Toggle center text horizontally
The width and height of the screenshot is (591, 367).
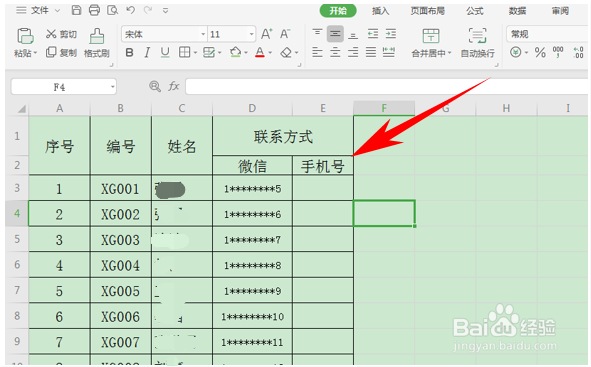click(x=335, y=52)
